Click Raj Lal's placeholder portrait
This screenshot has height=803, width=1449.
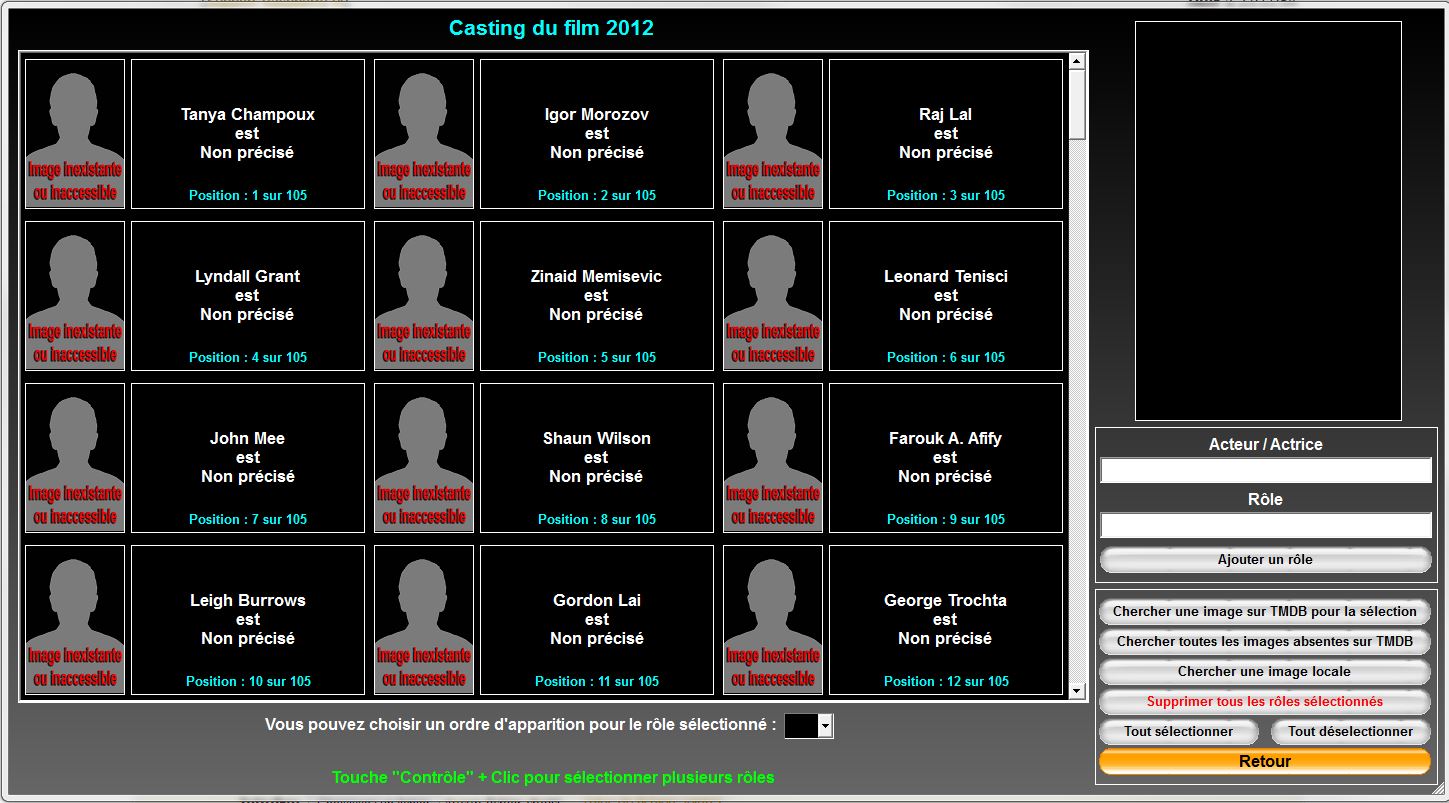[773, 134]
